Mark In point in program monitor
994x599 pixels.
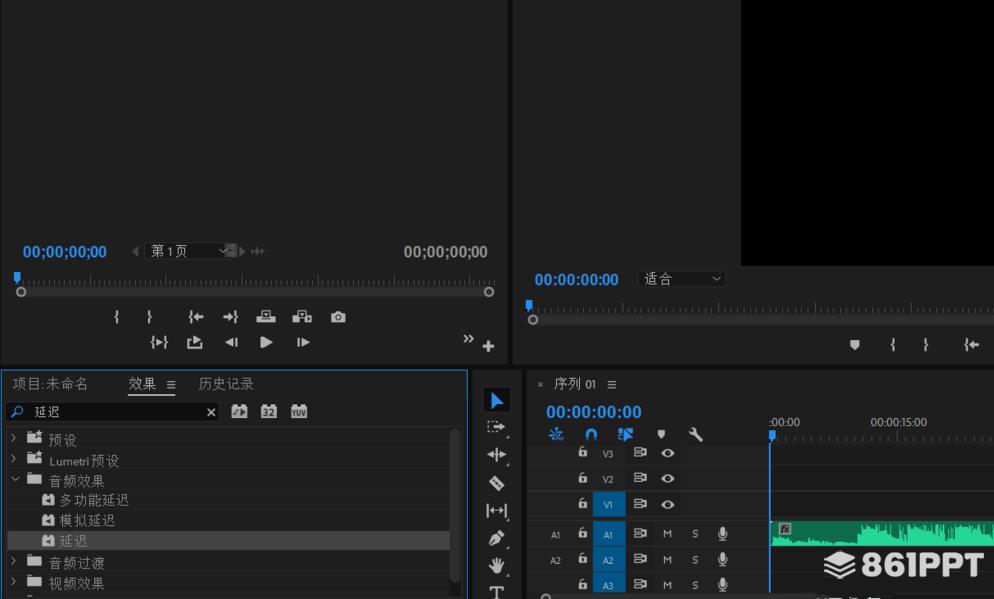coord(893,344)
